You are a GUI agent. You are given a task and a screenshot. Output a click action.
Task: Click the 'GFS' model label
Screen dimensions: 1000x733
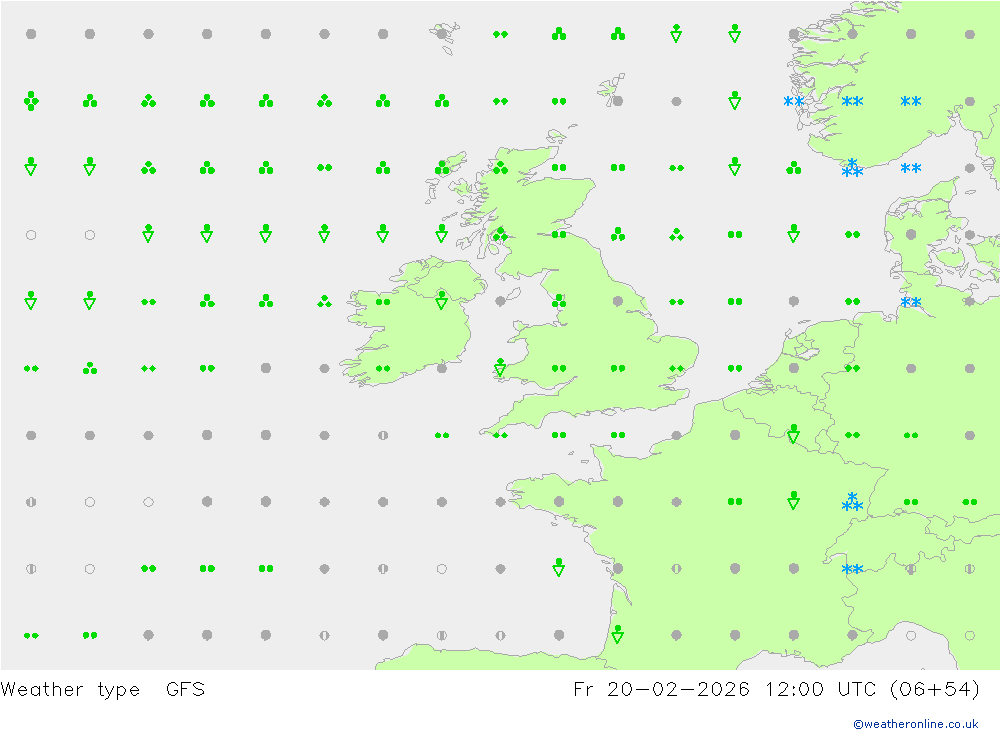pos(186,689)
